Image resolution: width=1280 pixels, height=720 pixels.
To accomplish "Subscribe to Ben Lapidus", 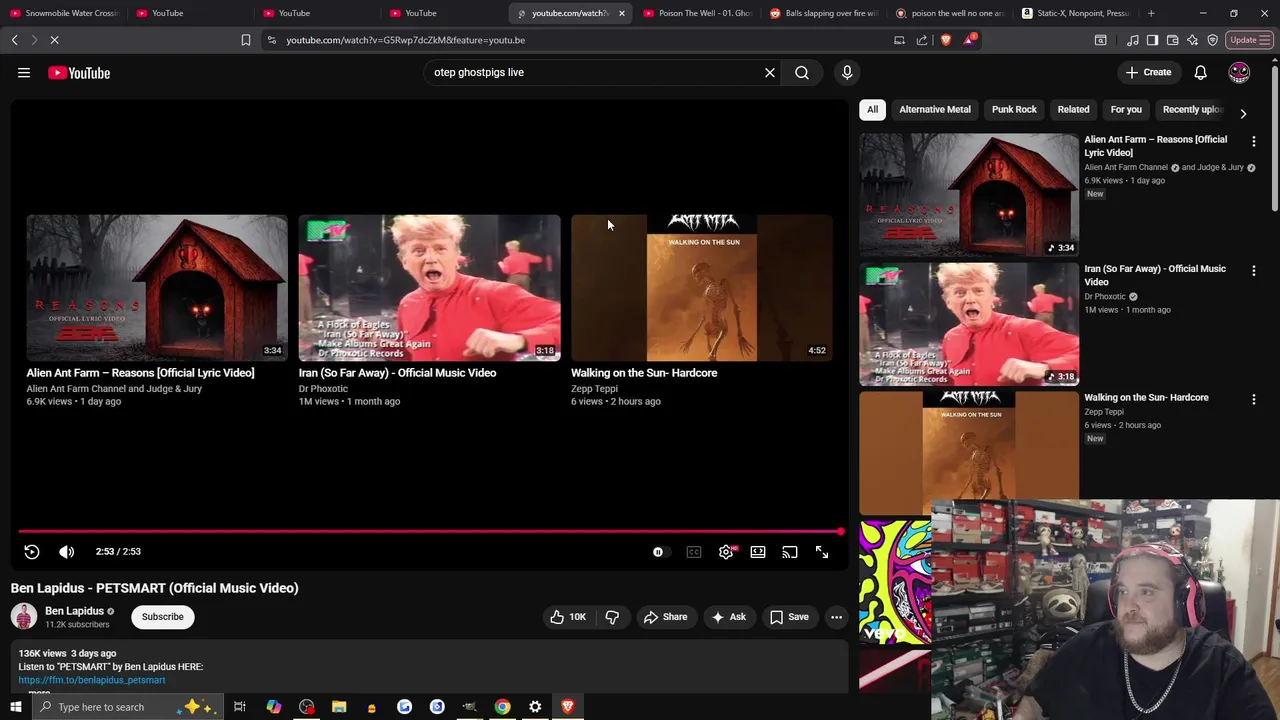I will [x=163, y=617].
